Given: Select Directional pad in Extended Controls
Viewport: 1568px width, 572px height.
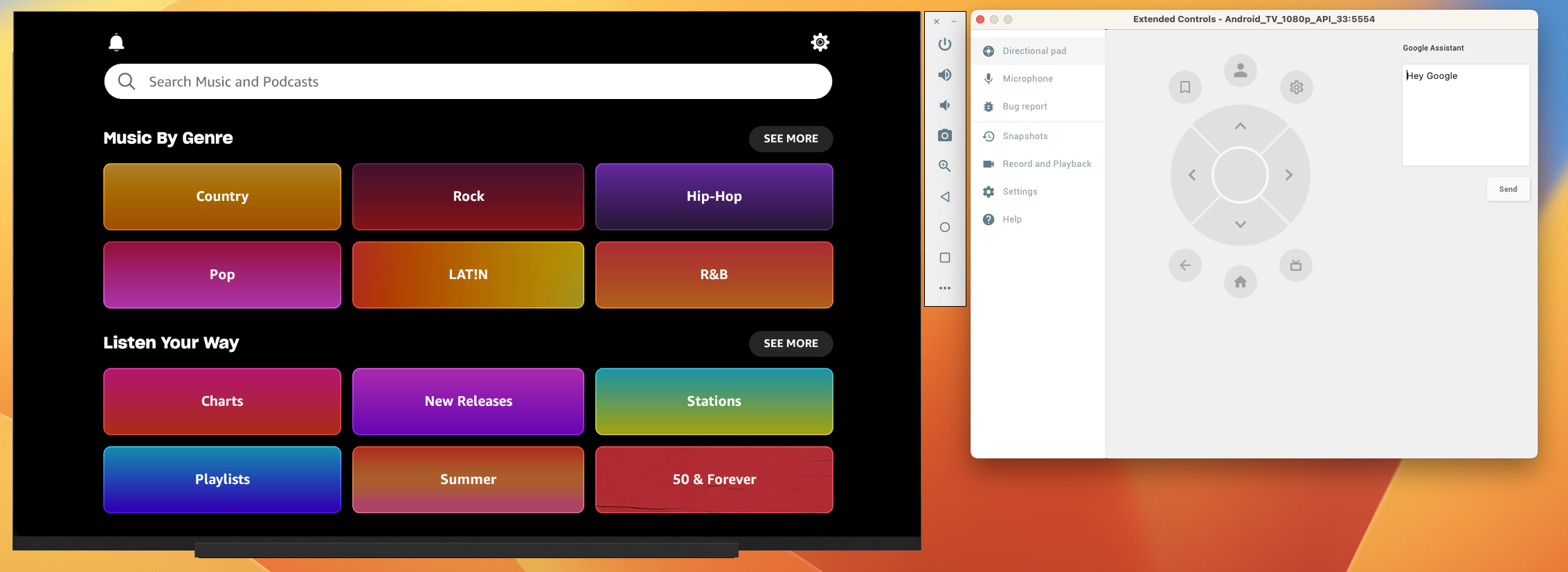Looking at the screenshot, I should [x=1038, y=51].
